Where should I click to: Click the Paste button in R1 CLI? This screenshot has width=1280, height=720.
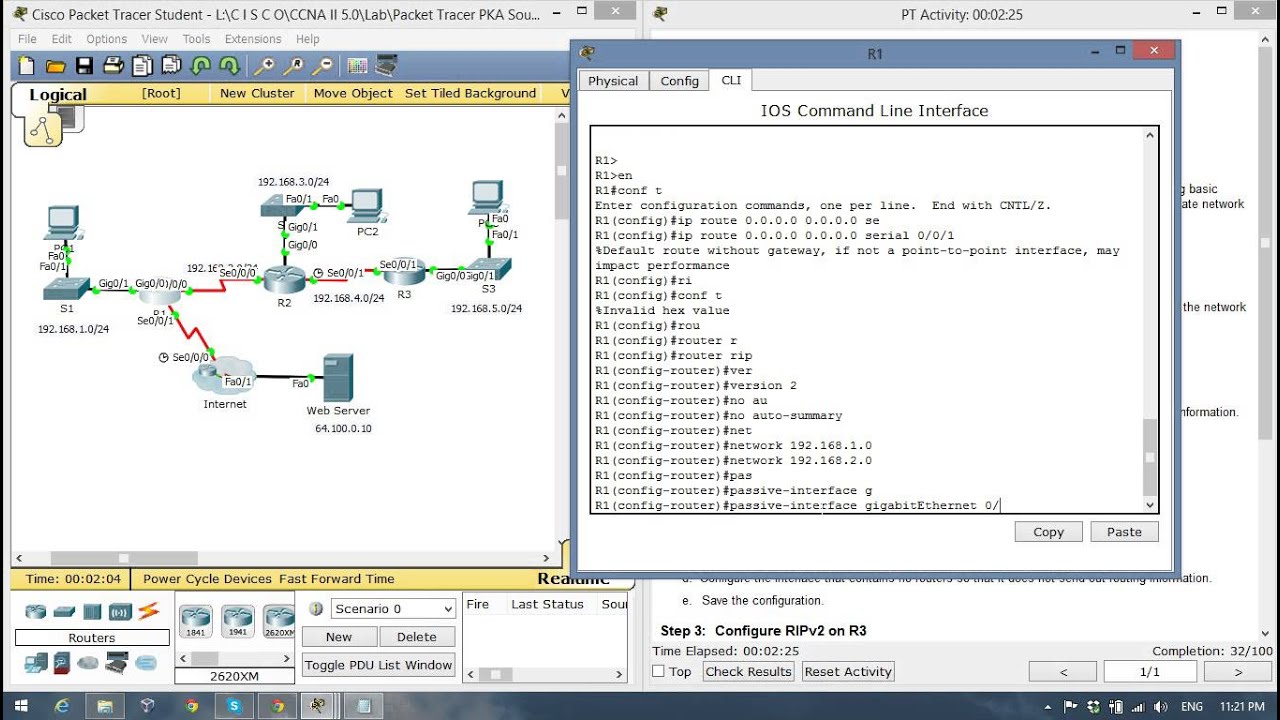(x=1124, y=532)
